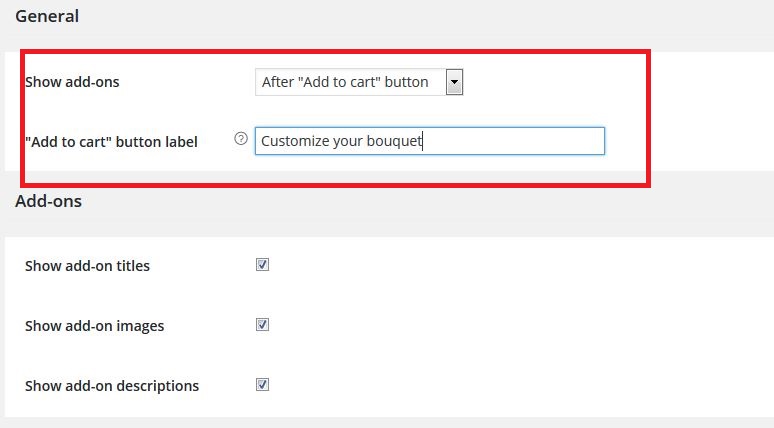Select the 'General' section heading
774x428 pixels.
47,16
